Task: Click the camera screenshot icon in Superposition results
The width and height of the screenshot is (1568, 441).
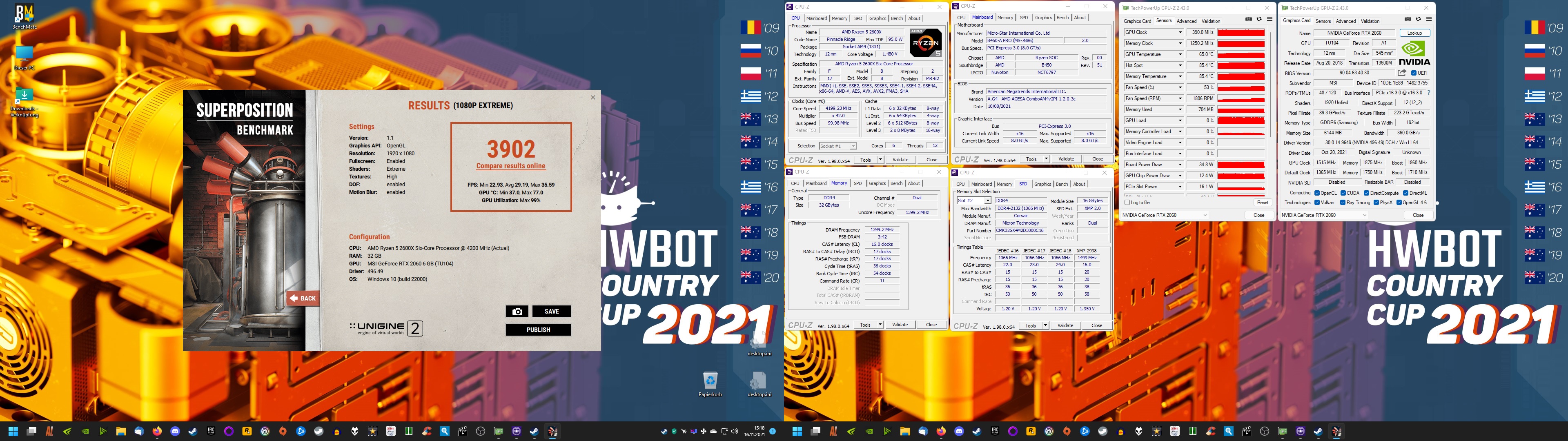Action: pos(517,311)
